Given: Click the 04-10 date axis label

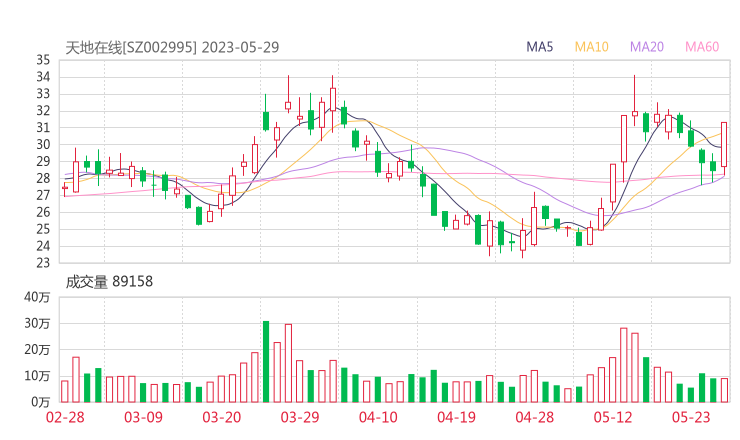Looking at the screenshot, I should pyautogui.click(x=378, y=417).
